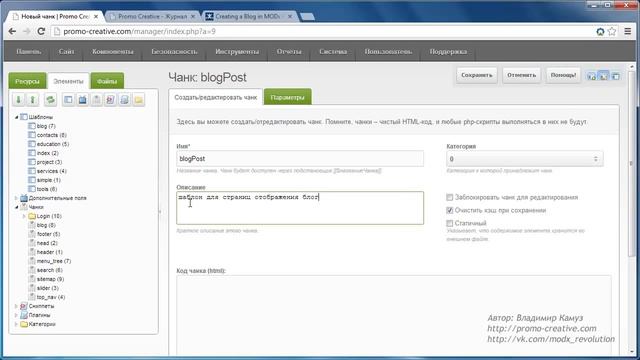Switch to the Файлы tab
The image size is (640, 360).
tap(107, 81)
